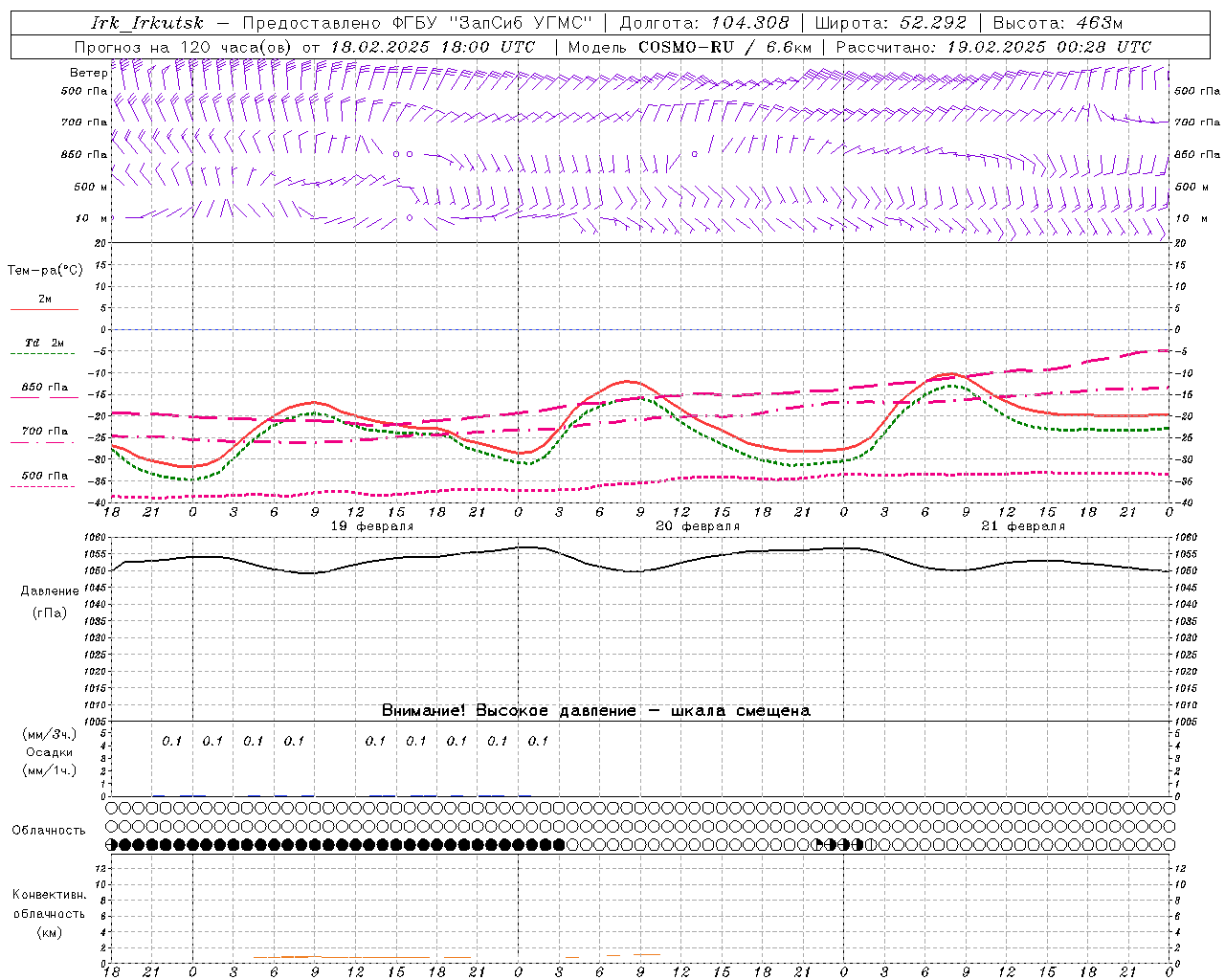
Task: Click the Irk_Irkutsk station title
Action: [146, 23]
